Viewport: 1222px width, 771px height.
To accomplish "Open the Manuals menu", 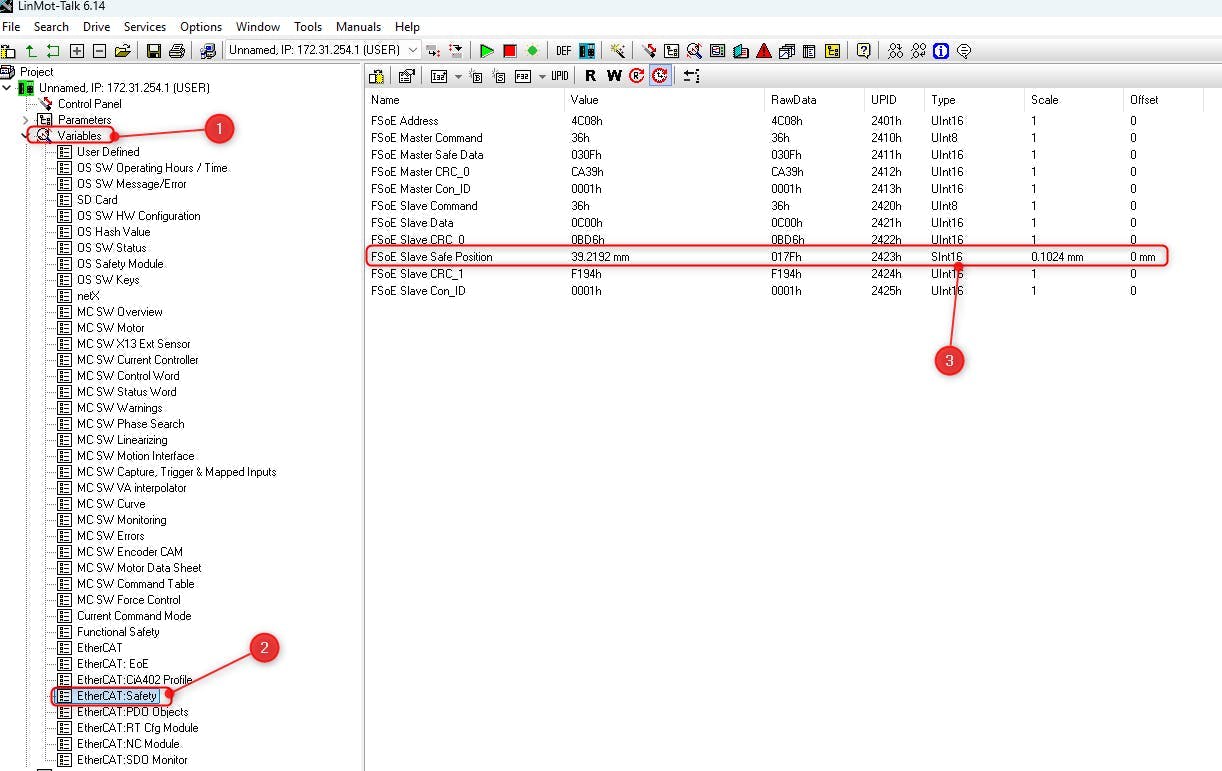I will point(358,26).
